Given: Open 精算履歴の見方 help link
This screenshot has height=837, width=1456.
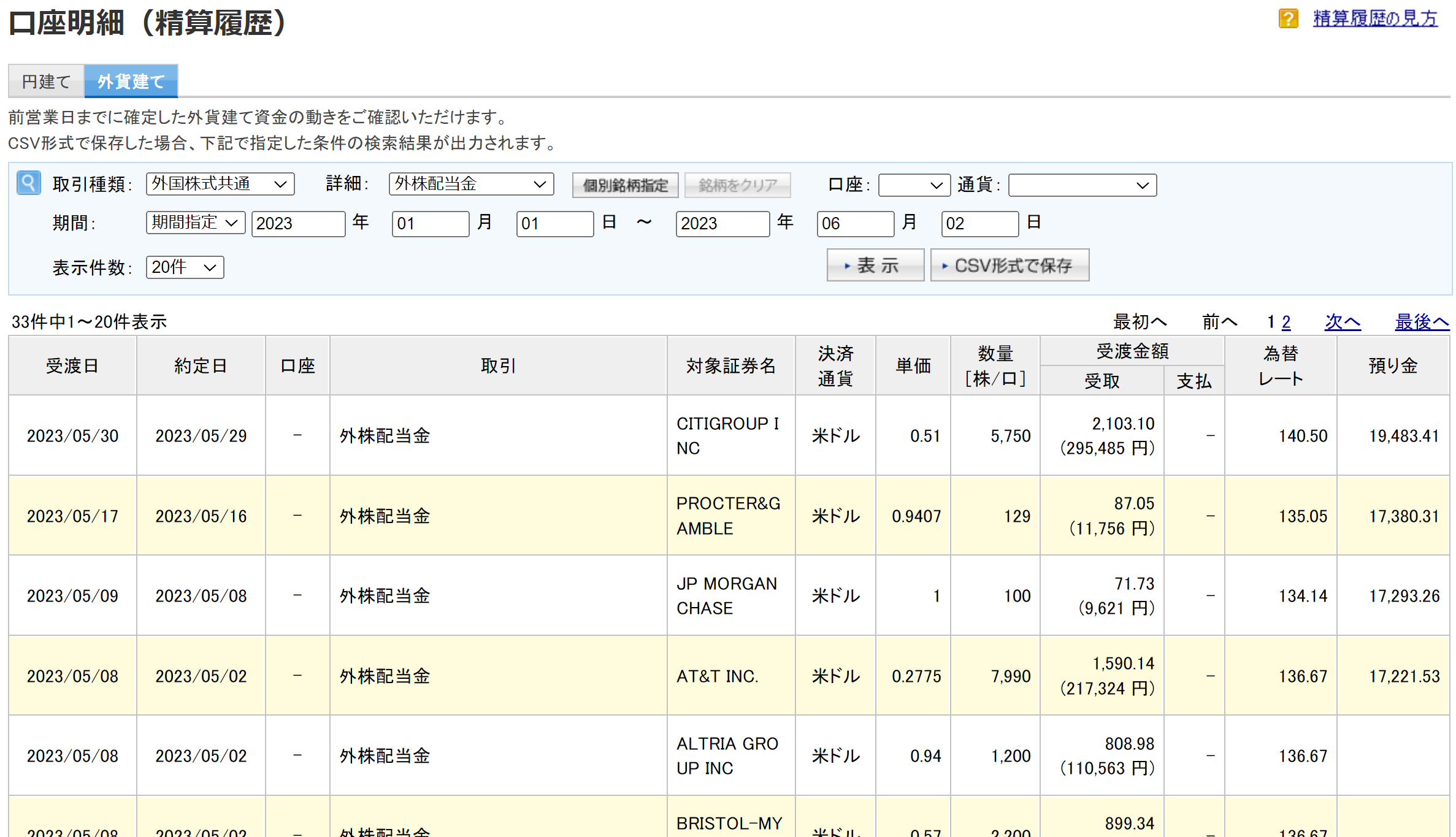Looking at the screenshot, I should [x=1375, y=18].
